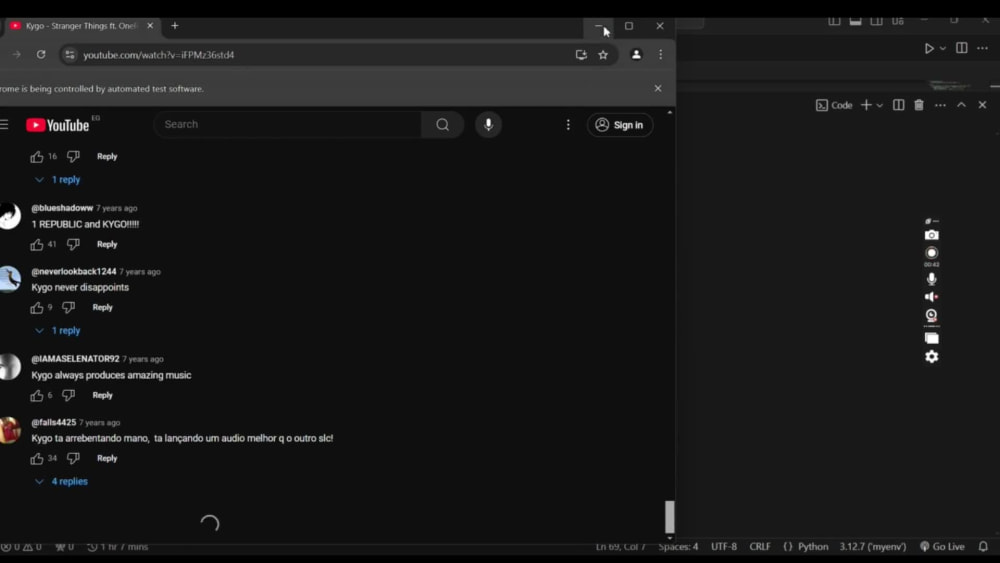Image resolution: width=1000 pixels, height=563 pixels.
Task: Like the comment by @blueshadoww
Action: (x=37, y=244)
